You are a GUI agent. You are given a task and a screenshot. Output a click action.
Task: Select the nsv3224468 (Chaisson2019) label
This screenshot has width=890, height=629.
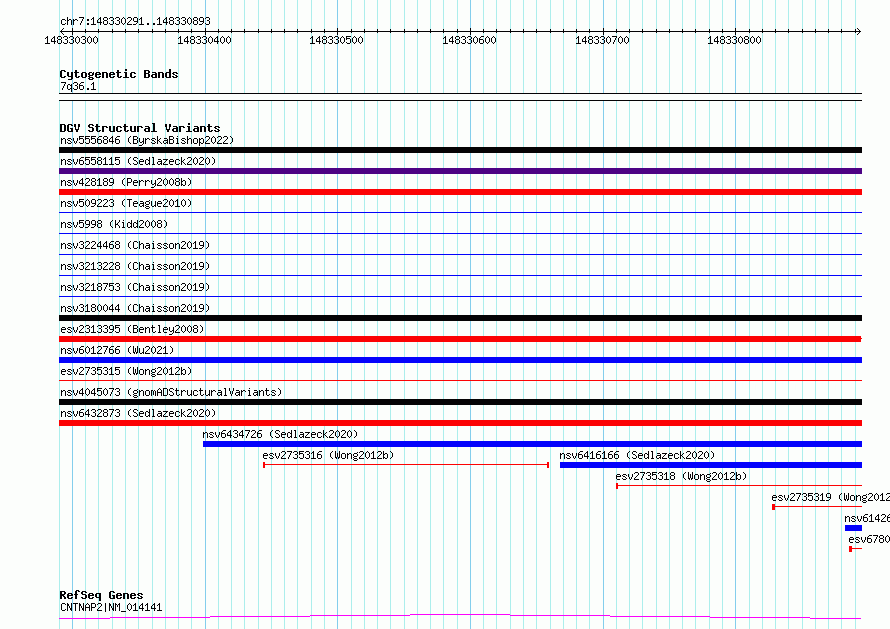point(135,245)
